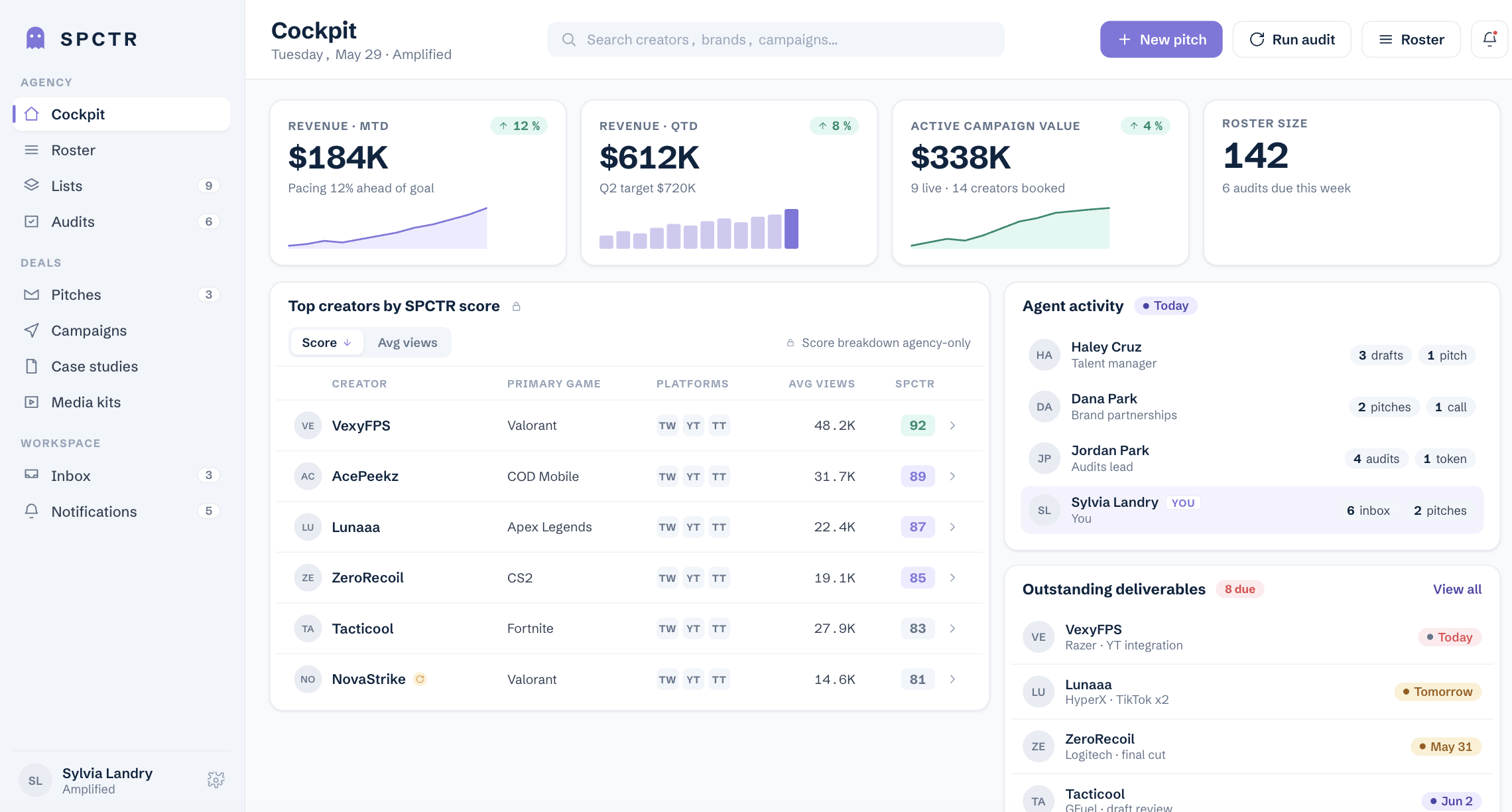Click the Notifications bell icon in sidebar
This screenshot has height=812, width=1512.
click(31, 511)
